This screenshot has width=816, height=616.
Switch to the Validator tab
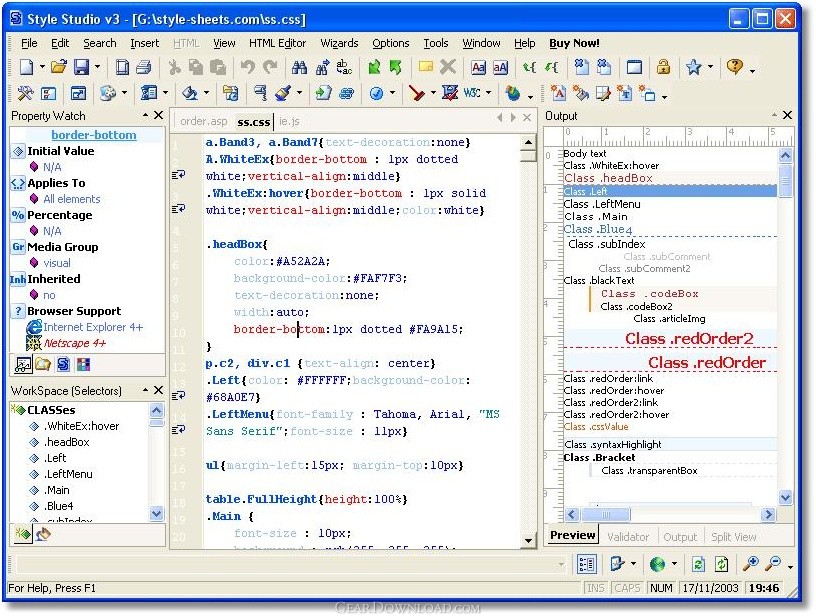point(628,536)
